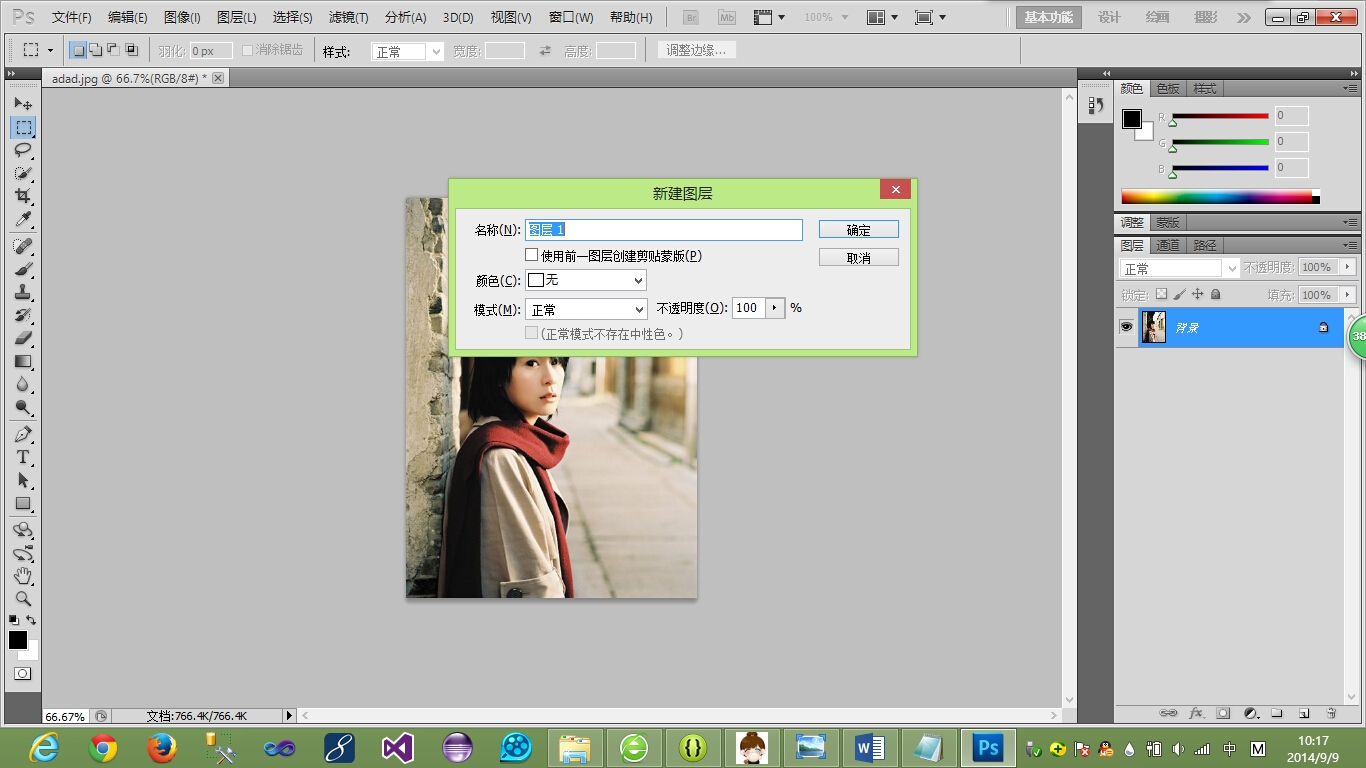The height and width of the screenshot is (768, 1366).
Task: Click the Cancel (取消) button
Action: pos(858,258)
